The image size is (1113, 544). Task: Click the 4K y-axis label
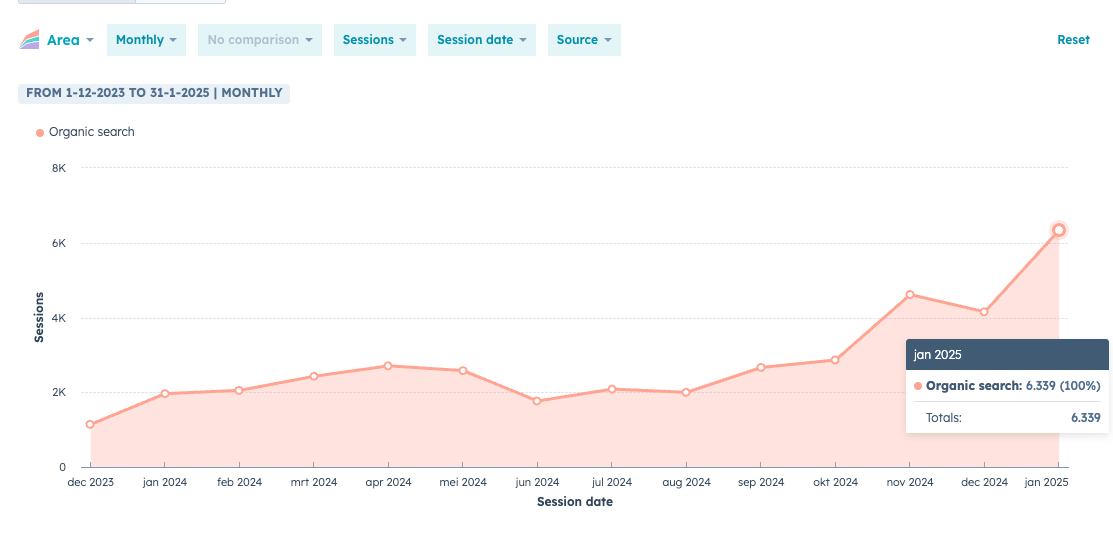(x=59, y=318)
